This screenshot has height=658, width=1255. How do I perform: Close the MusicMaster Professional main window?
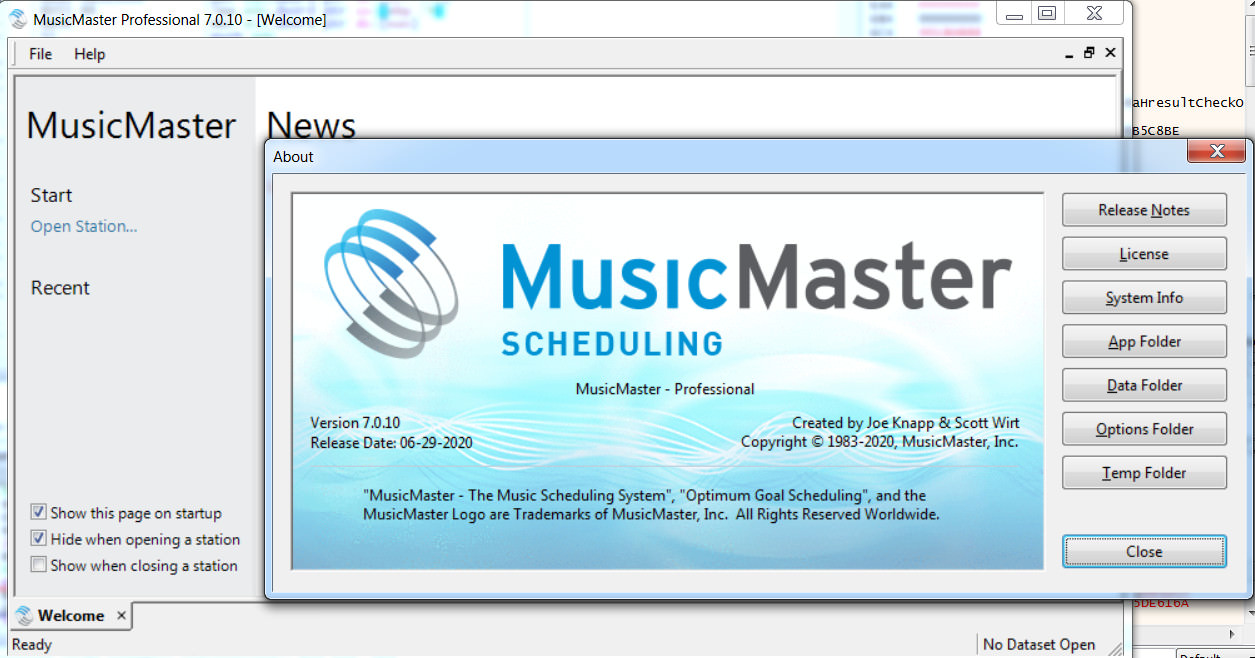coord(1093,13)
